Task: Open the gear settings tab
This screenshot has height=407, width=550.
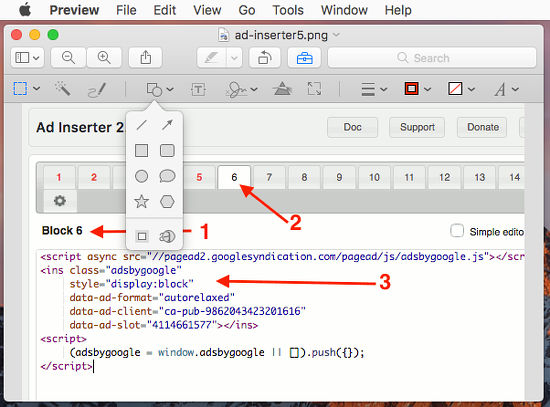Action: click(60, 201)
